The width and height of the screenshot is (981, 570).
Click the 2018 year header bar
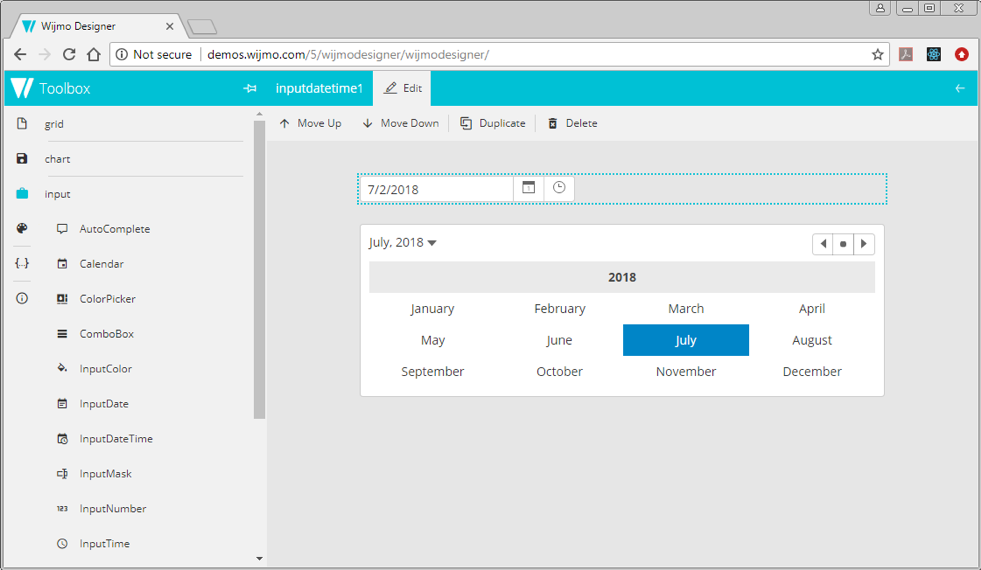click(622, 277)
